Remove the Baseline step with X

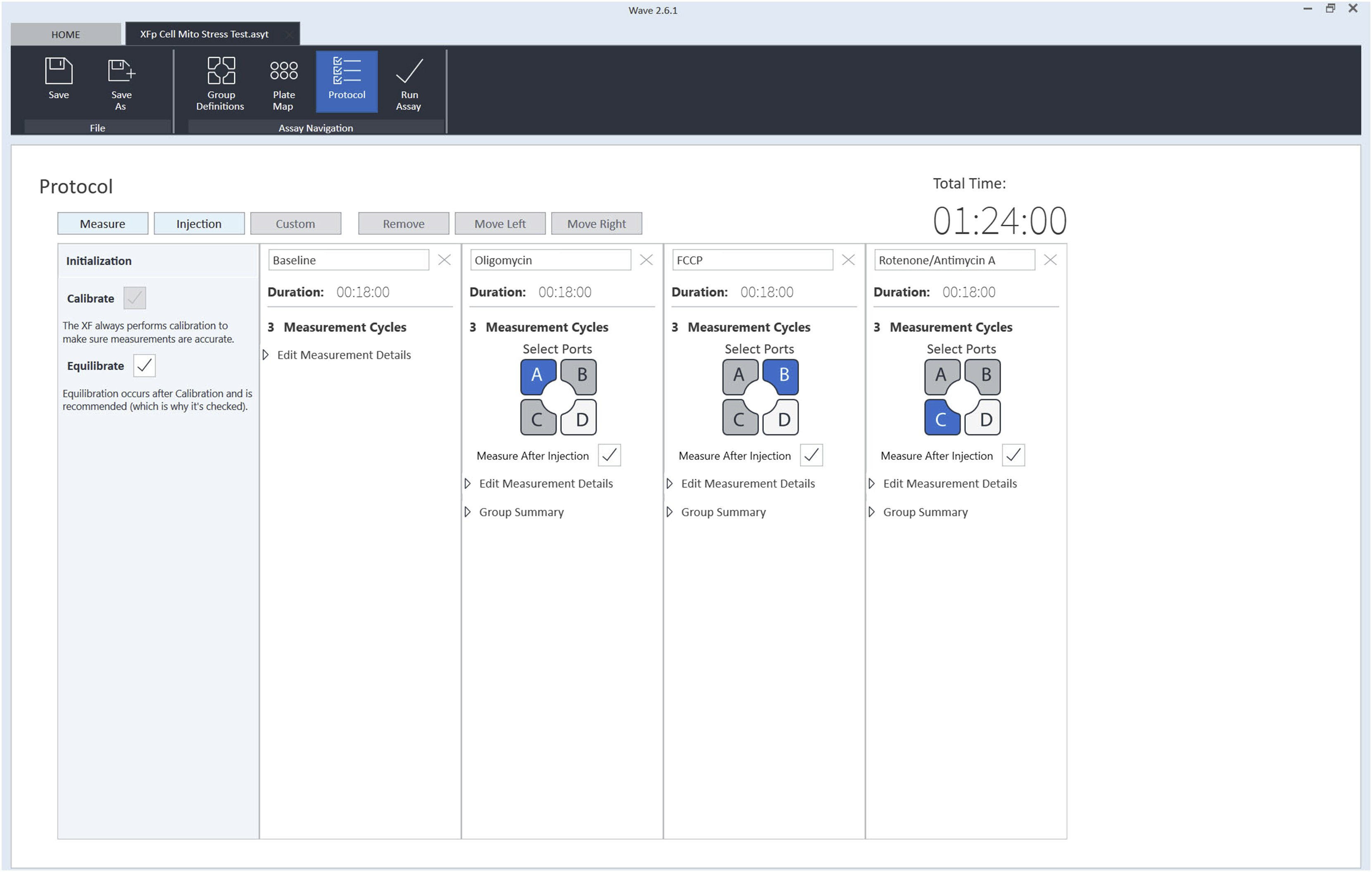pos(445,260)
